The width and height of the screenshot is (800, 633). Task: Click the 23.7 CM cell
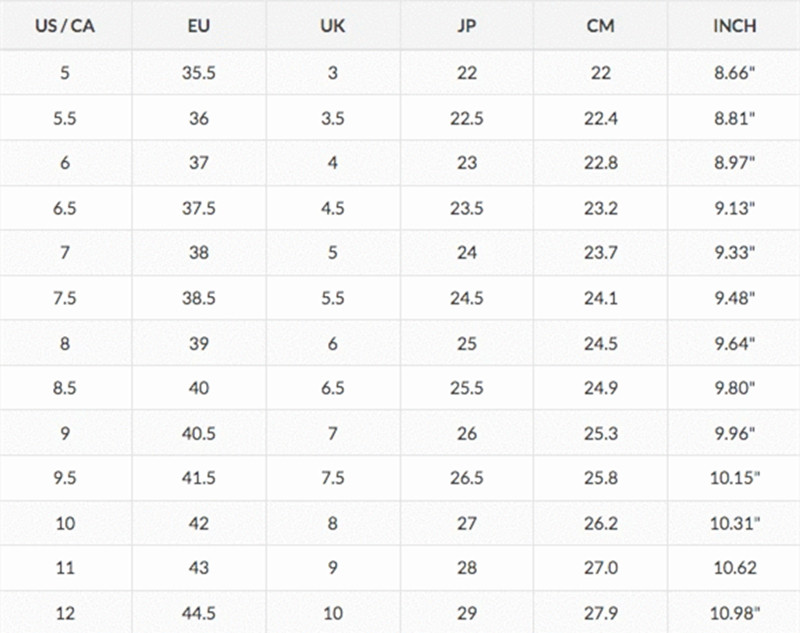[600, 253]
